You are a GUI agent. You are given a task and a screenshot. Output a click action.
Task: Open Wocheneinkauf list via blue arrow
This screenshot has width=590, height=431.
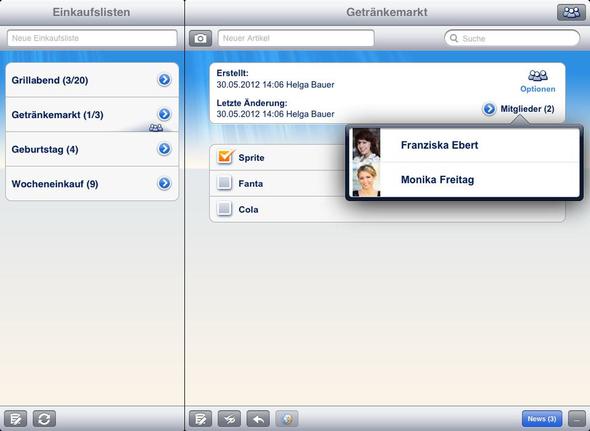click(x=164, y=183)
